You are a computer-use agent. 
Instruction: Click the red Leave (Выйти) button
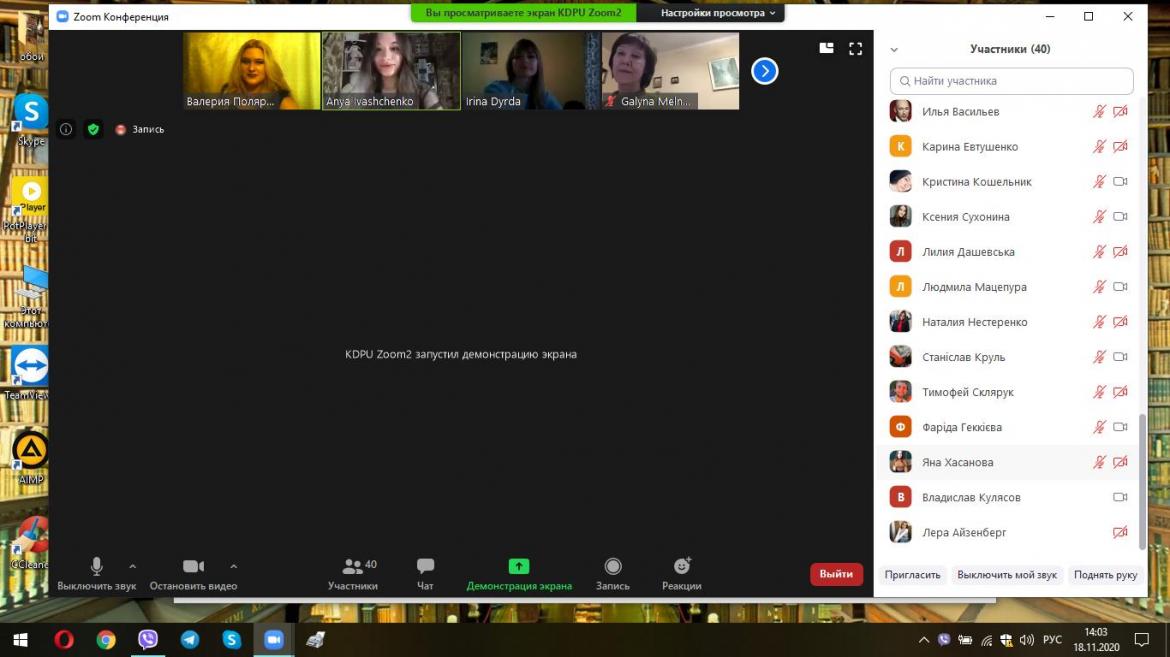(836, 574)
